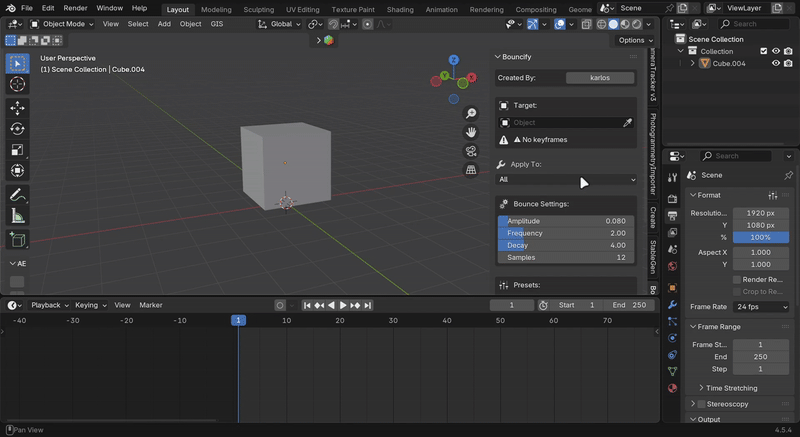Toggle X-ray display mode
This screenshot has height=437, width=800.
pos(587,24)
